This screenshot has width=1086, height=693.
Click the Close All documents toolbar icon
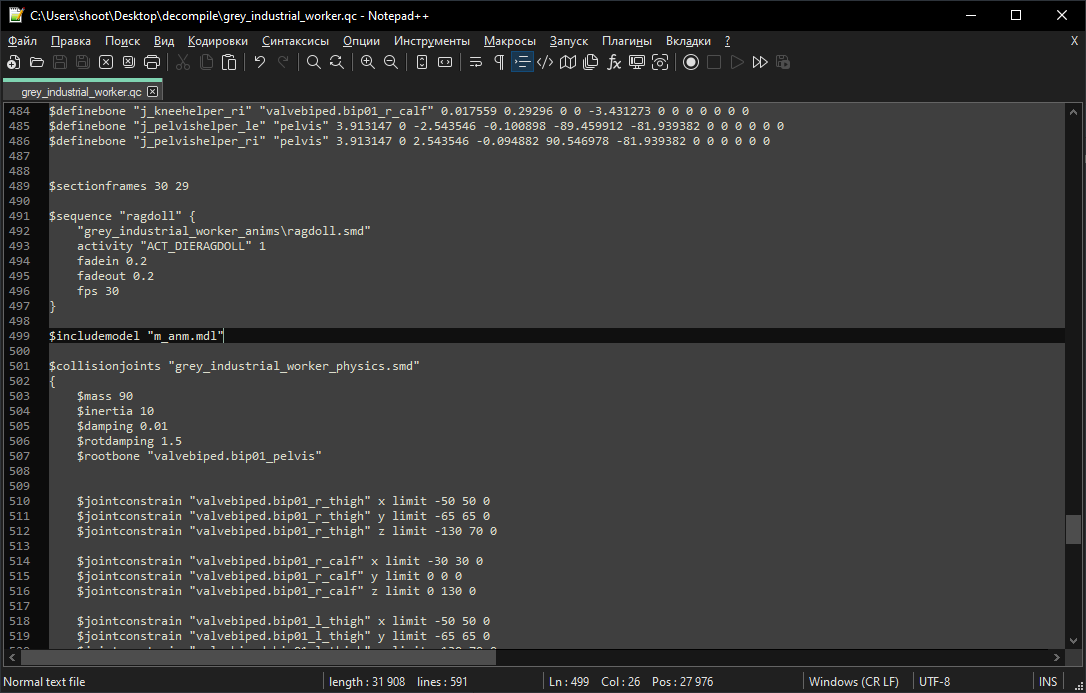coord(129,62)
